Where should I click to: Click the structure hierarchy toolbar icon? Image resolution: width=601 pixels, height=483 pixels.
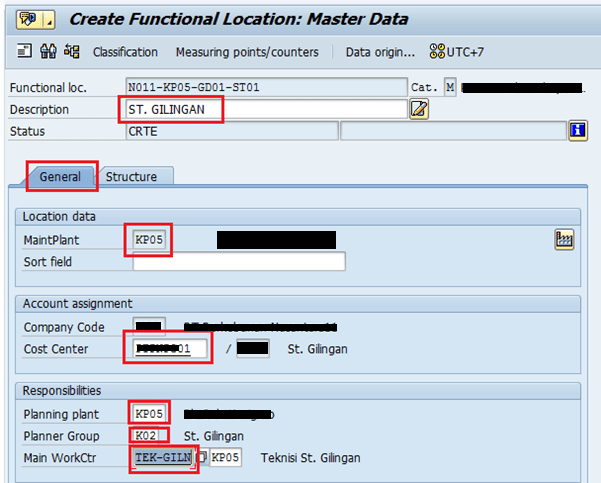71,52
